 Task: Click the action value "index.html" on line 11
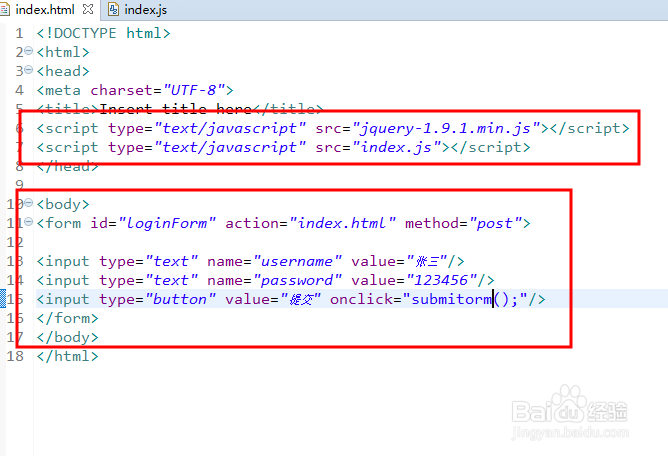(x=343, y=223)
